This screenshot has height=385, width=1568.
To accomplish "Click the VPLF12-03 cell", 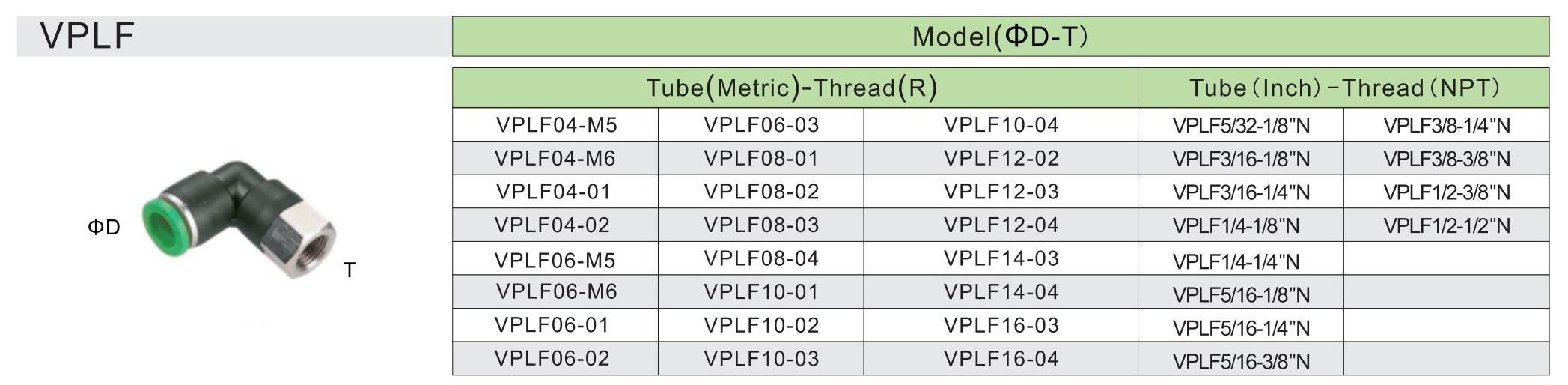I will (x=1001, y=192).
